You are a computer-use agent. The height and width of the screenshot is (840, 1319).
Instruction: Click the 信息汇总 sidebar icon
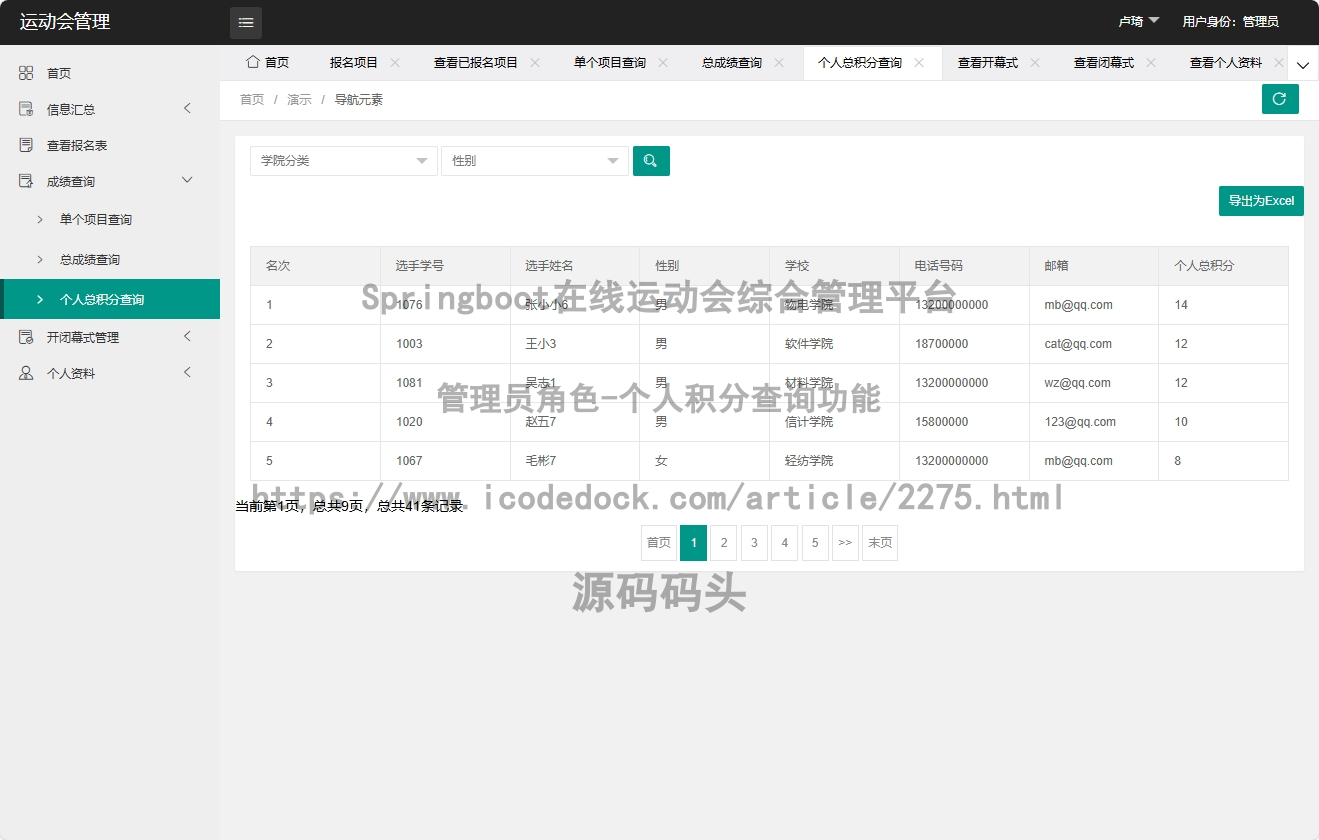tap(26, 109)
